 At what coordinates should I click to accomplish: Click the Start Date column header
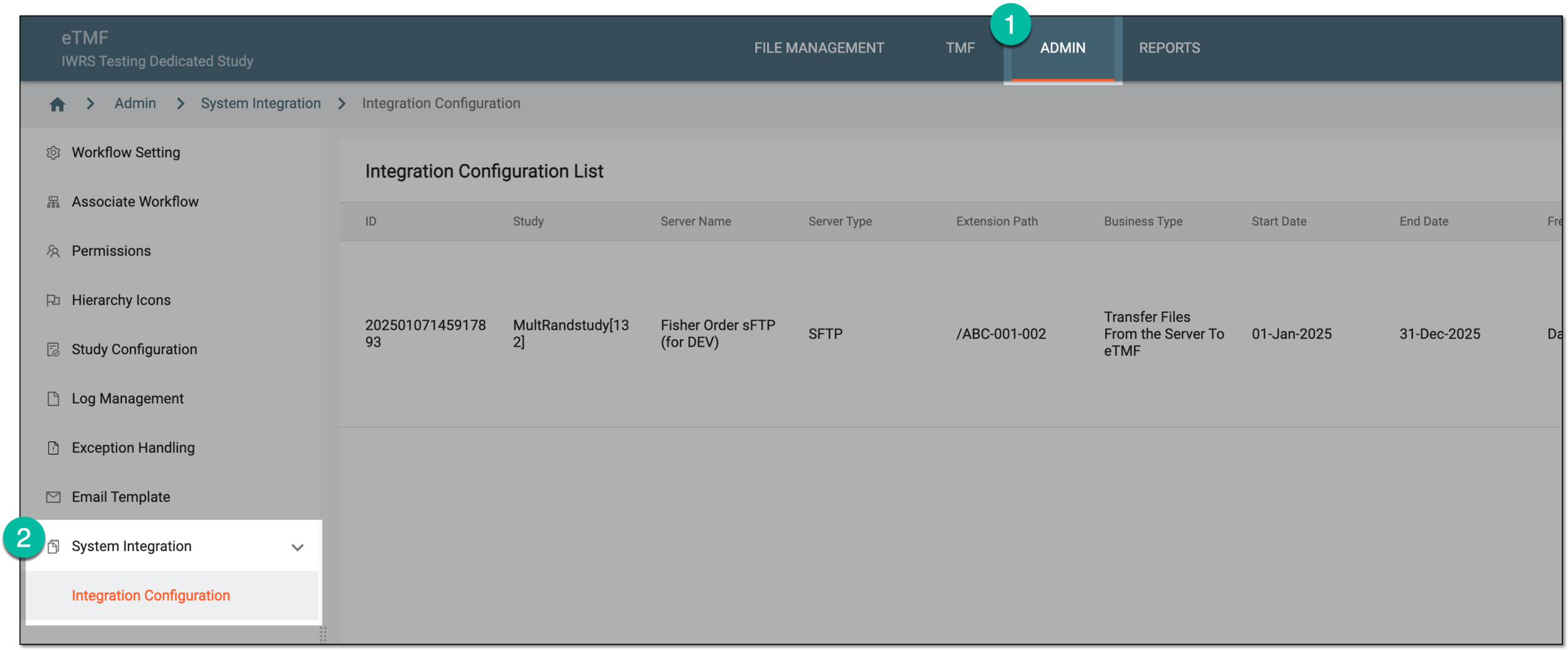[1279, 221]
